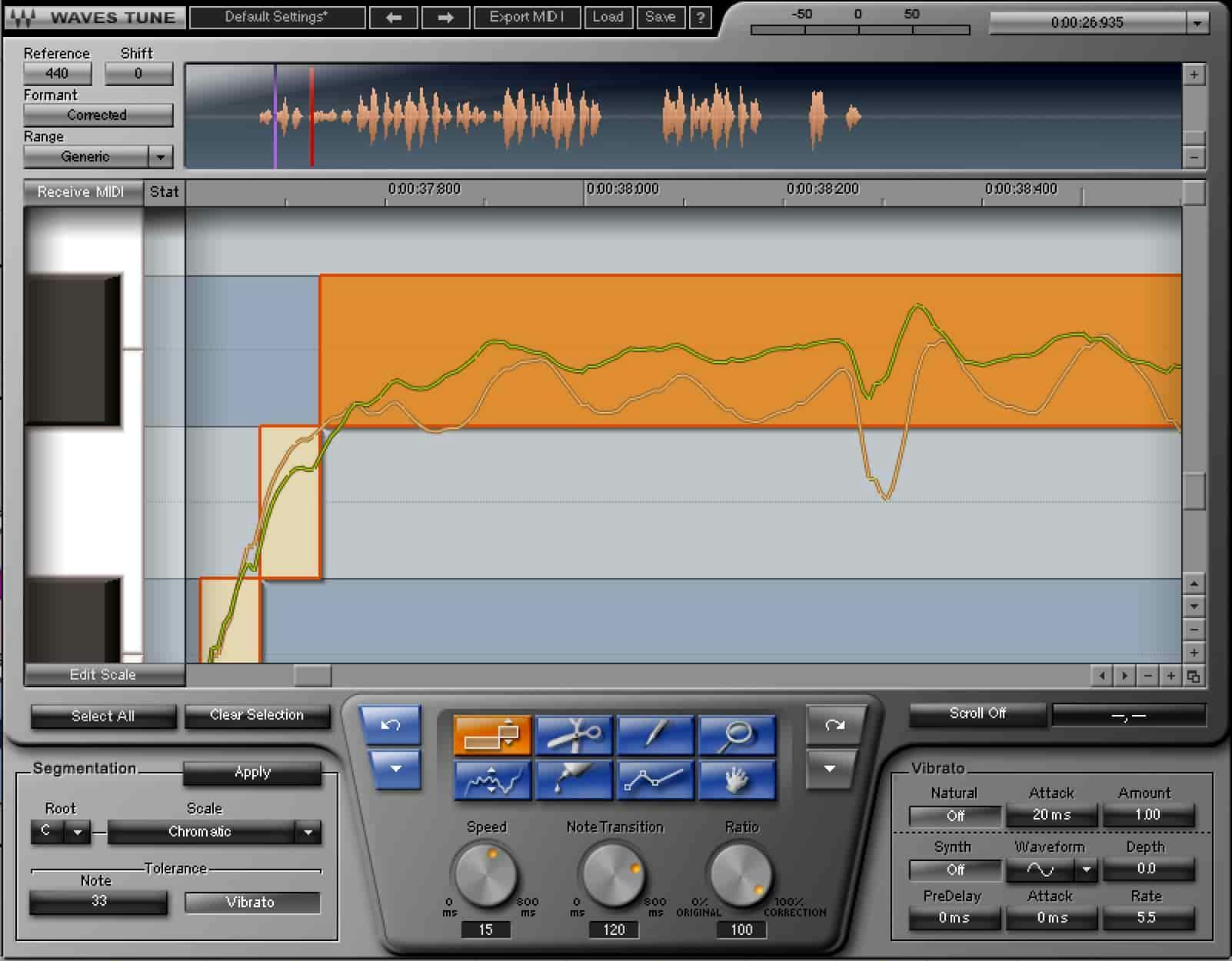
Task: Toggle the Scroll Off button
Action: (x=977, y=713)
